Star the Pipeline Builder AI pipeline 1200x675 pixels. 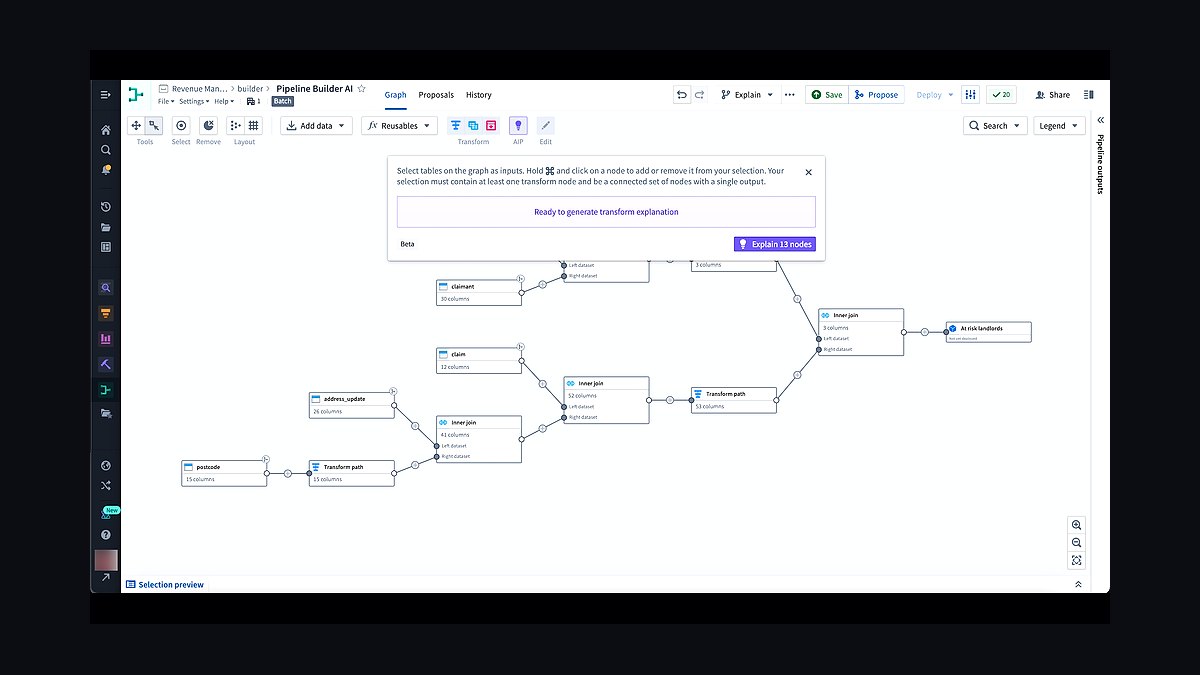point(362,89)
